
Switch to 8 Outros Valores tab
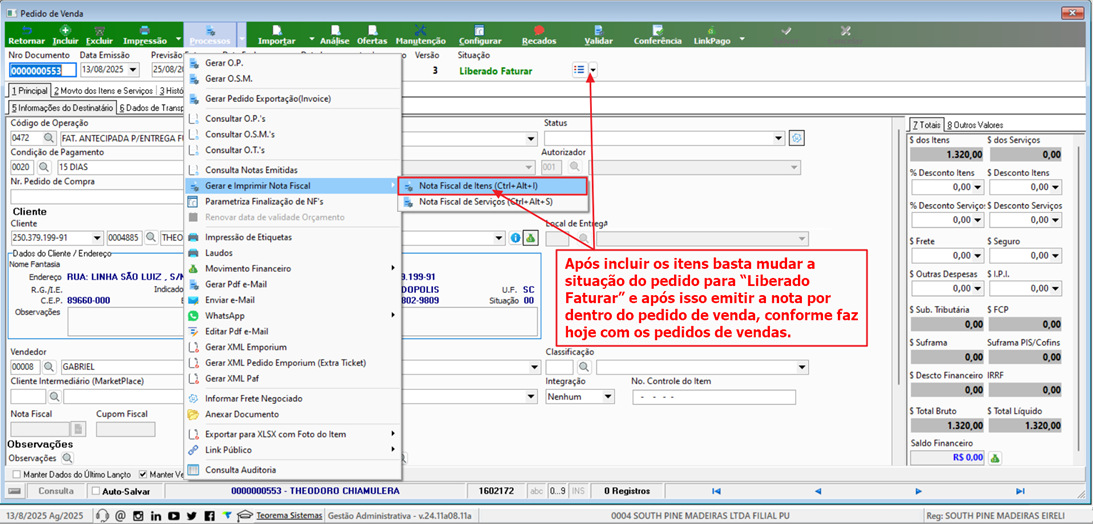pyautogui.click(x=974, y=125)
